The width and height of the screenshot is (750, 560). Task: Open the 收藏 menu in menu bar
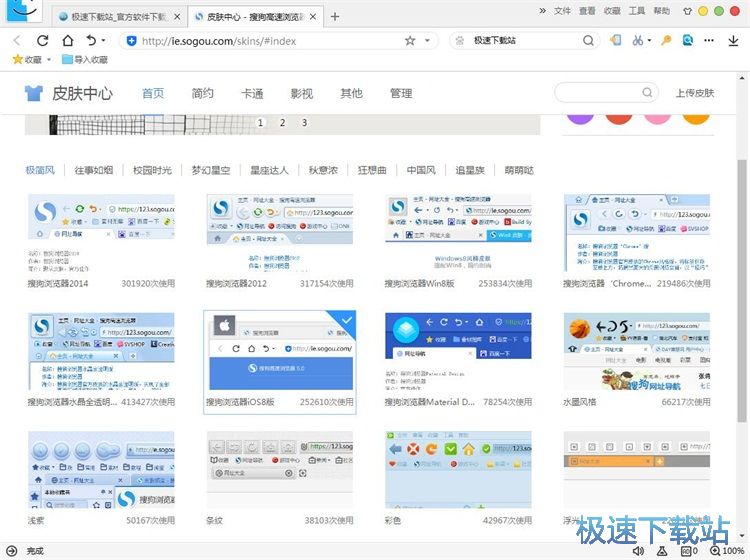tap(612, 11)
